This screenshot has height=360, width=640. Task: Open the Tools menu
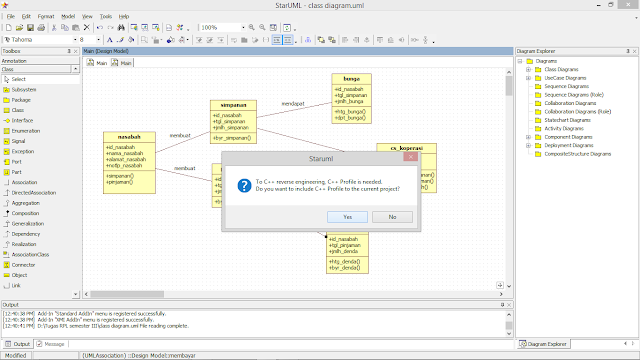click(105, 16)
